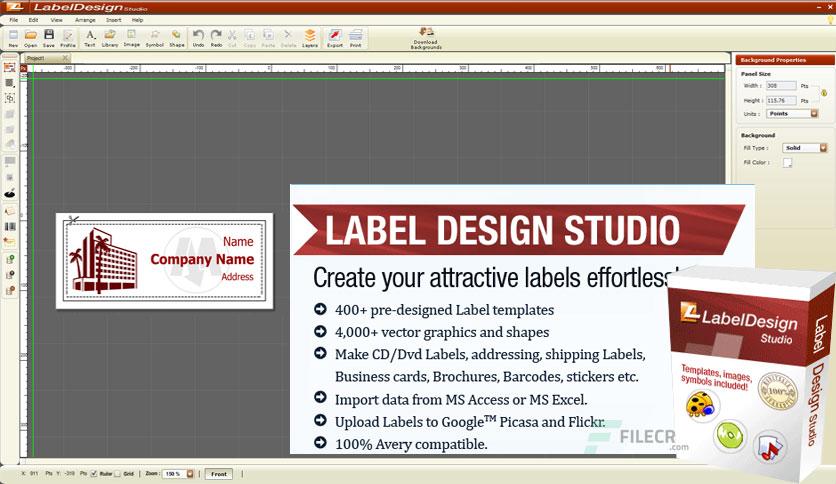Screen dimensions: 836x484
Task: Open the View menu
Action: pos(57,20)
